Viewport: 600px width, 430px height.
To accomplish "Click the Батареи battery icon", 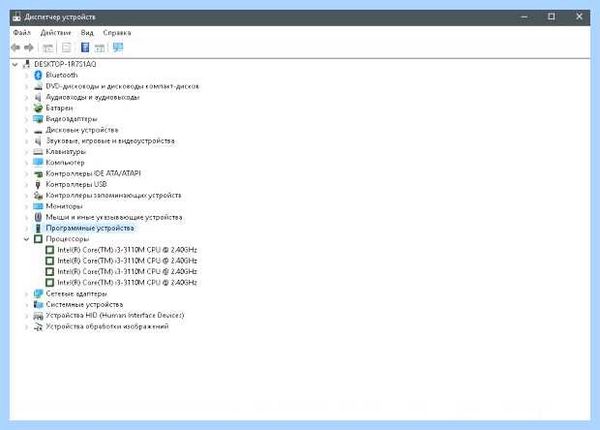I will click(x=38, y=108).
